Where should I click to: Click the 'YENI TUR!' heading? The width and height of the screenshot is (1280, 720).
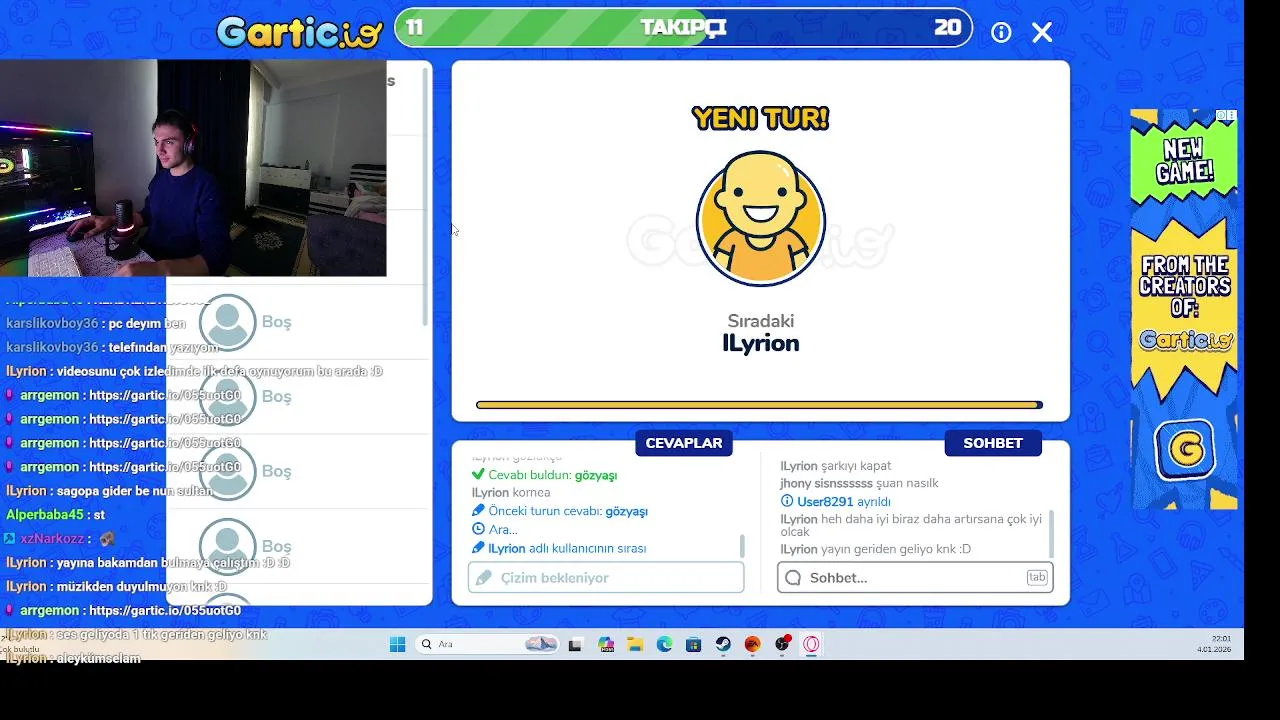(x=760, y=119)
